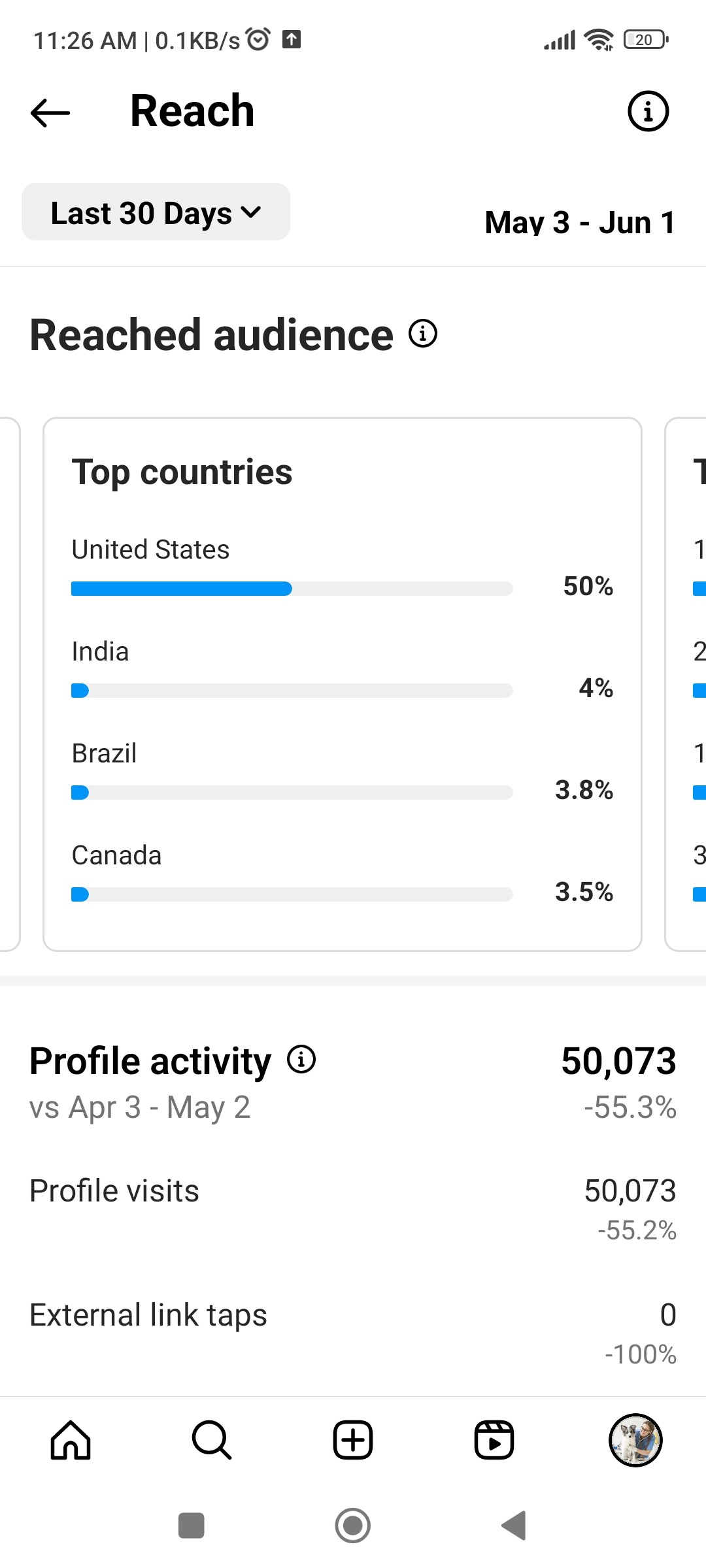Open Profile visits details

tap(353, 1209)
